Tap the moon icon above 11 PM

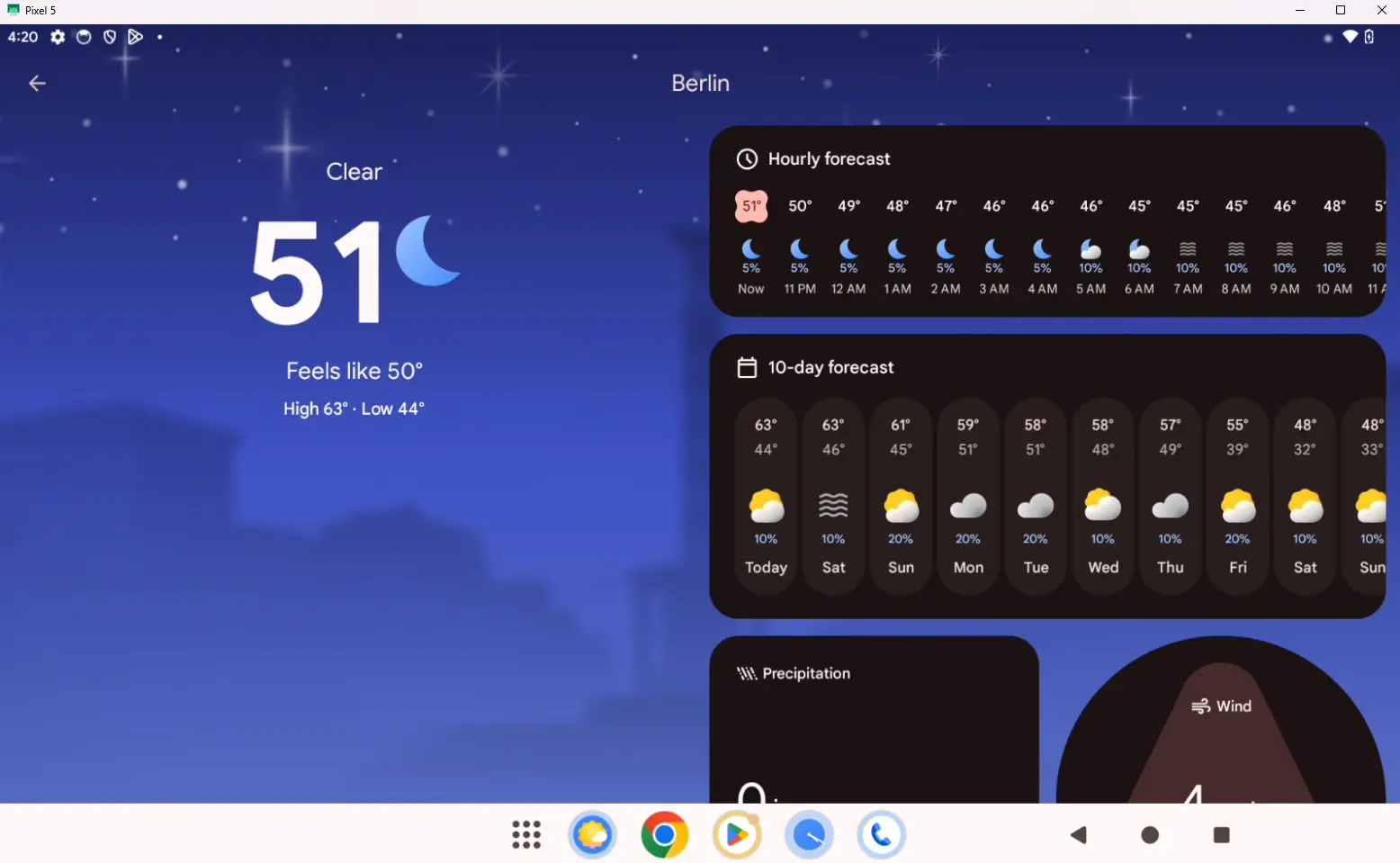pos(799,248)
